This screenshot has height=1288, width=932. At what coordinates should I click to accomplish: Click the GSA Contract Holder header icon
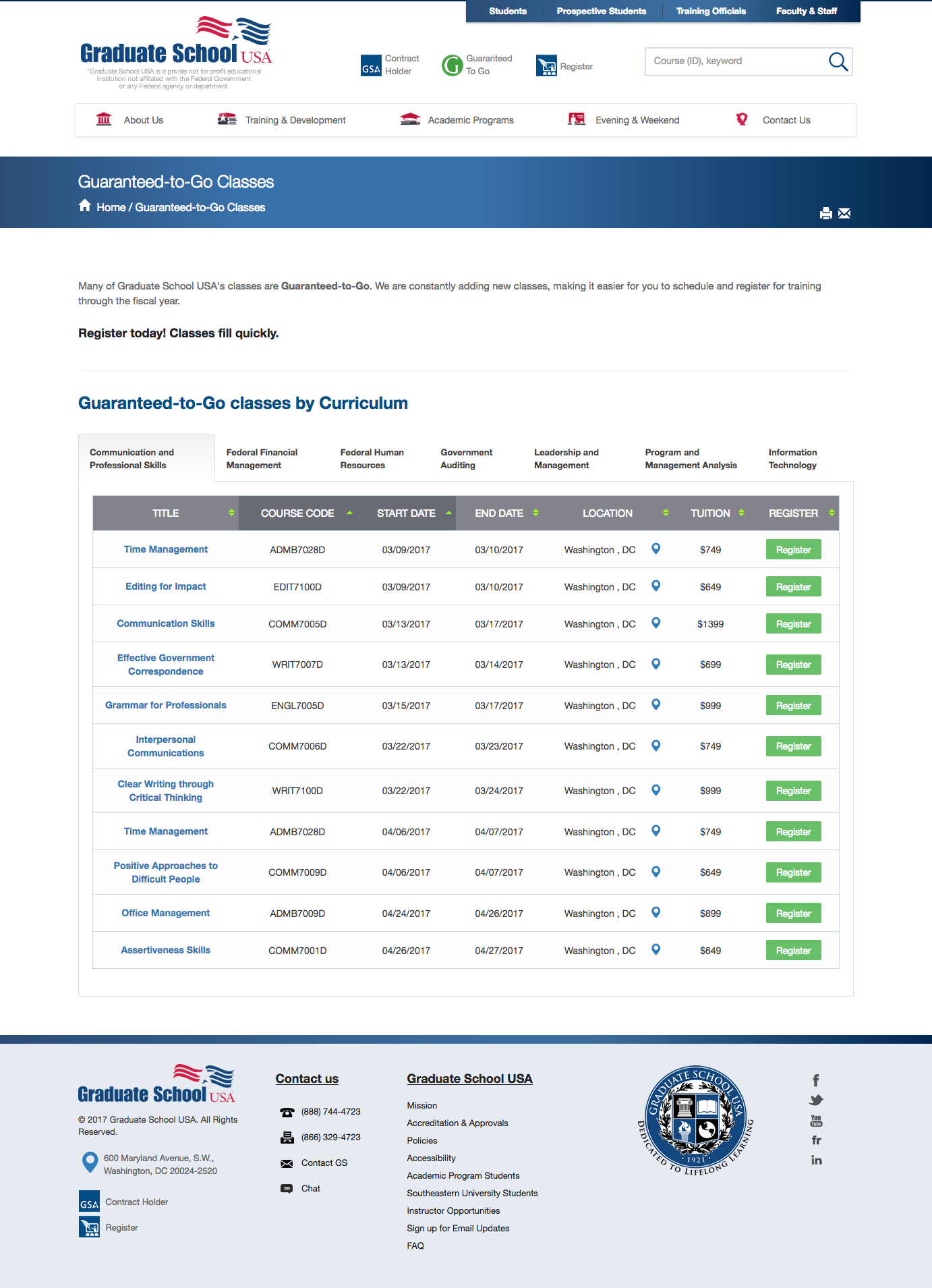371,65
